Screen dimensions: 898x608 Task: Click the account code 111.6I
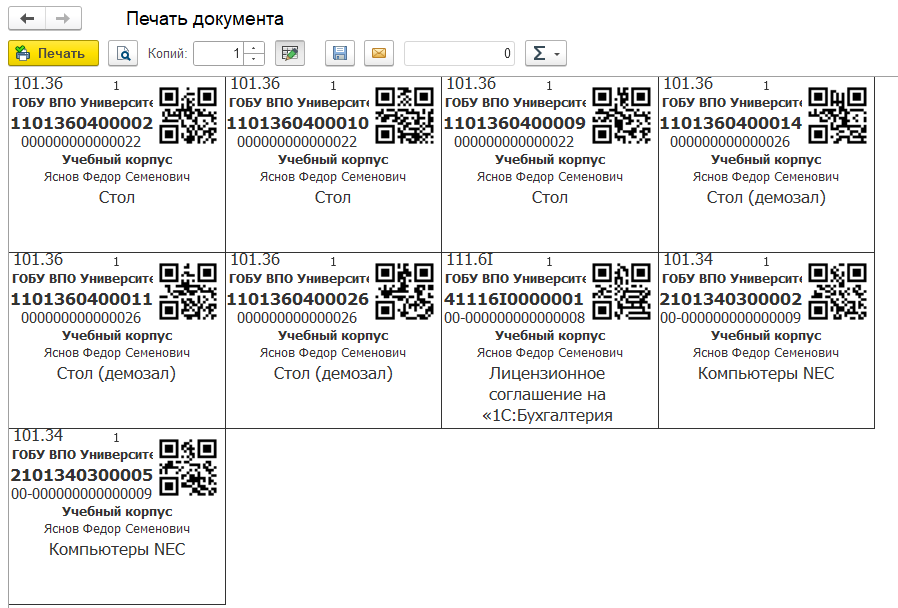[470, 260]
